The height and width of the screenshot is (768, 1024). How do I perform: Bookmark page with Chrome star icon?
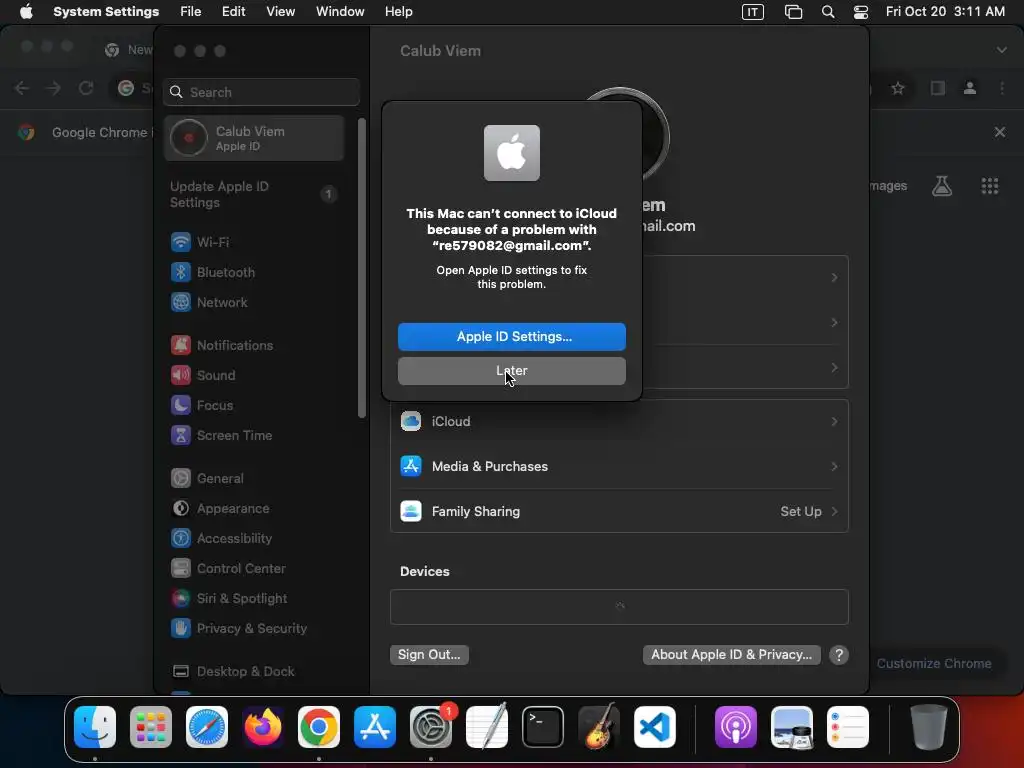[x=898, y=88]
